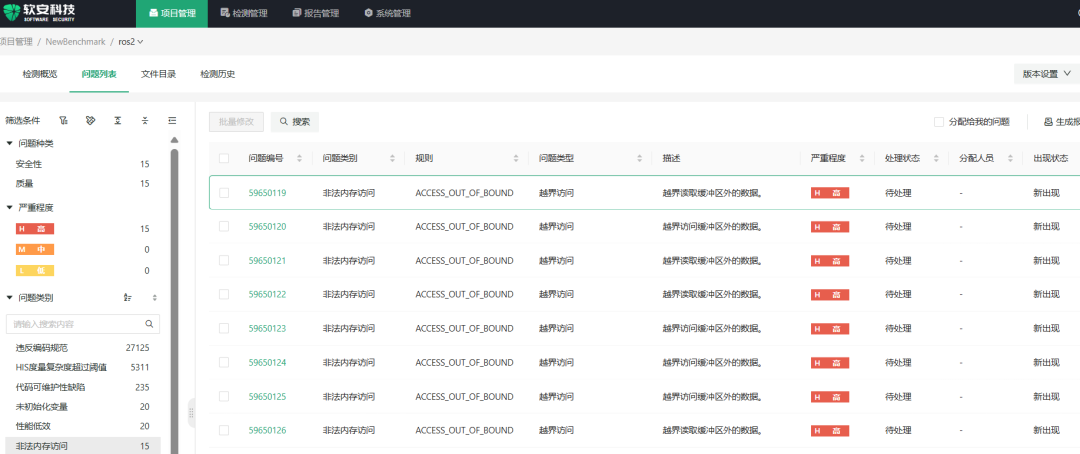The image size is (1080, 454).
Task: Collapse the 严重程度 filter section
Action: click(10, 207)
